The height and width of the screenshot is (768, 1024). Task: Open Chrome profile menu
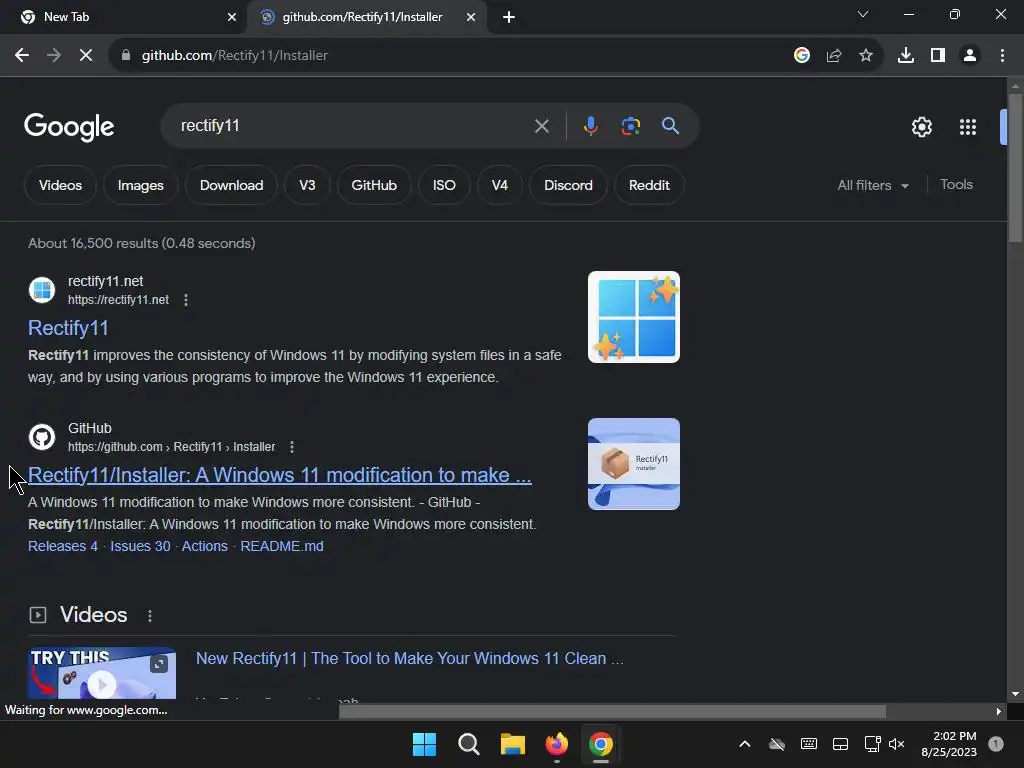pyautogui.click(x=970, y=56)
